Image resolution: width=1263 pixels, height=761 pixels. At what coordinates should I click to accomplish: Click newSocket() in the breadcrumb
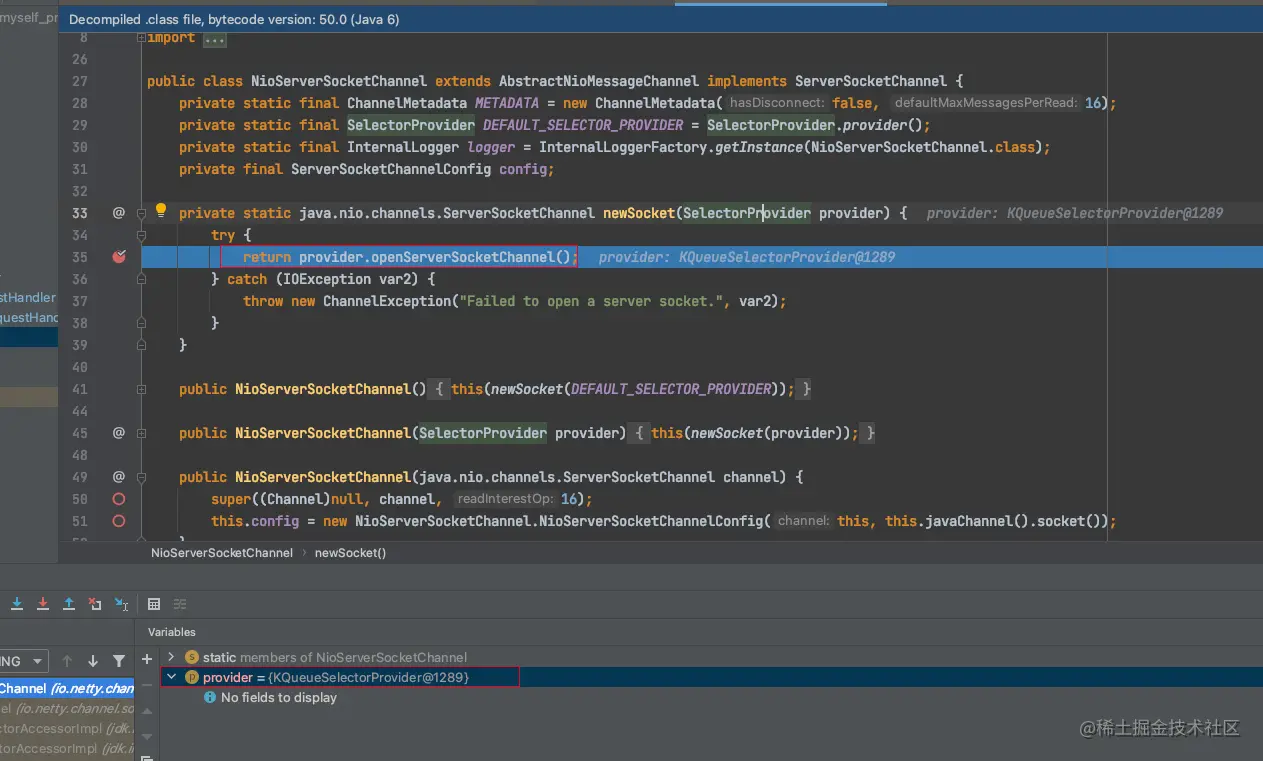tap(350, 552)
